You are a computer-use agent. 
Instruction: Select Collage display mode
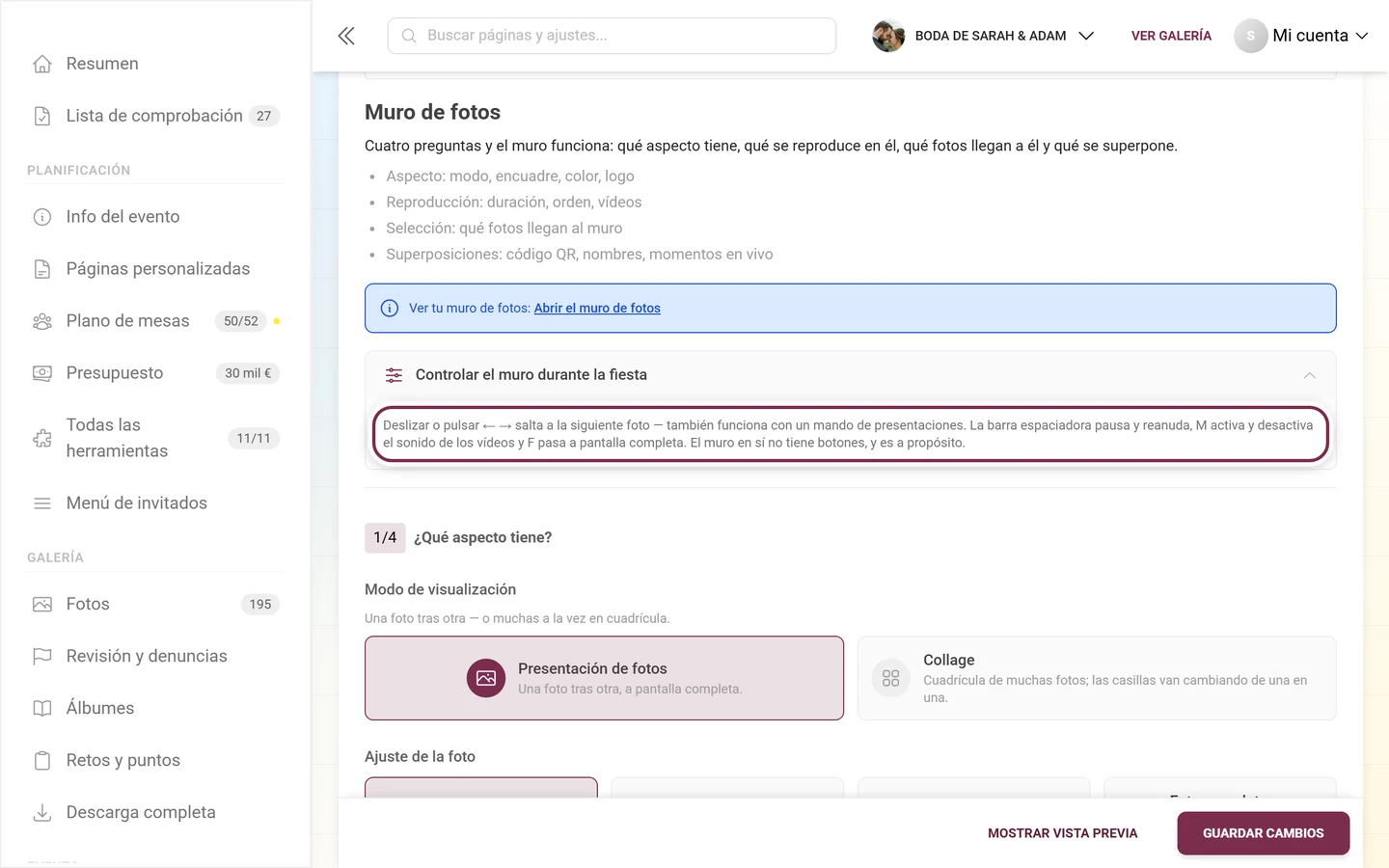(1097, 678)
